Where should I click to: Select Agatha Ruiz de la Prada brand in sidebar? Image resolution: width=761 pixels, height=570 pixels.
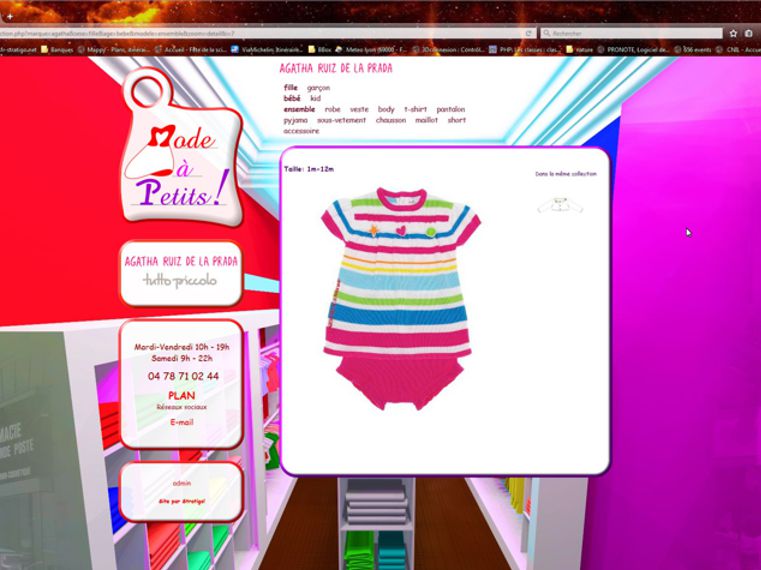pyautogui.click(x=181, y=261)
